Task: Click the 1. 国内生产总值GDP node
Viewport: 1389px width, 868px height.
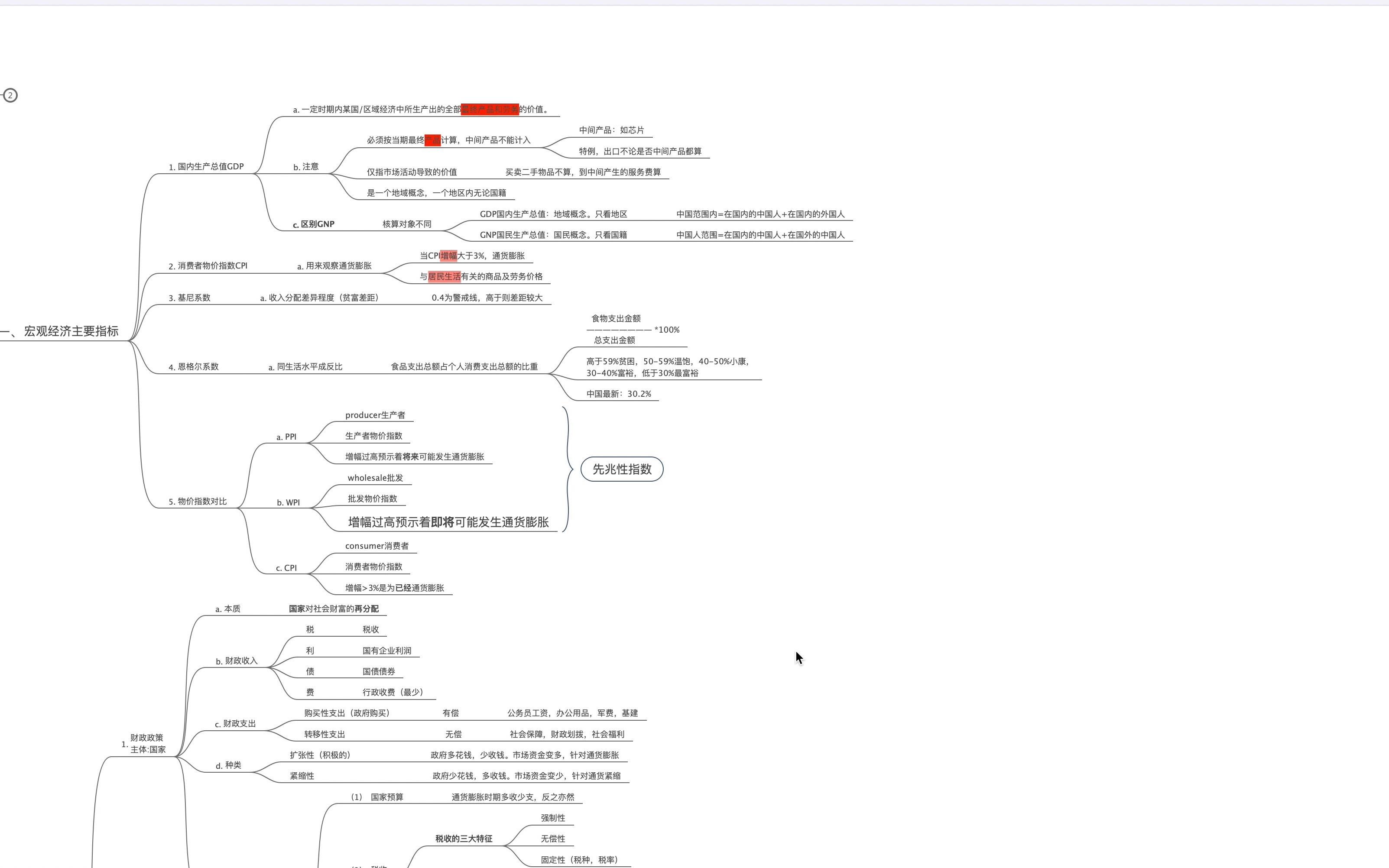Action: (206, 166)
